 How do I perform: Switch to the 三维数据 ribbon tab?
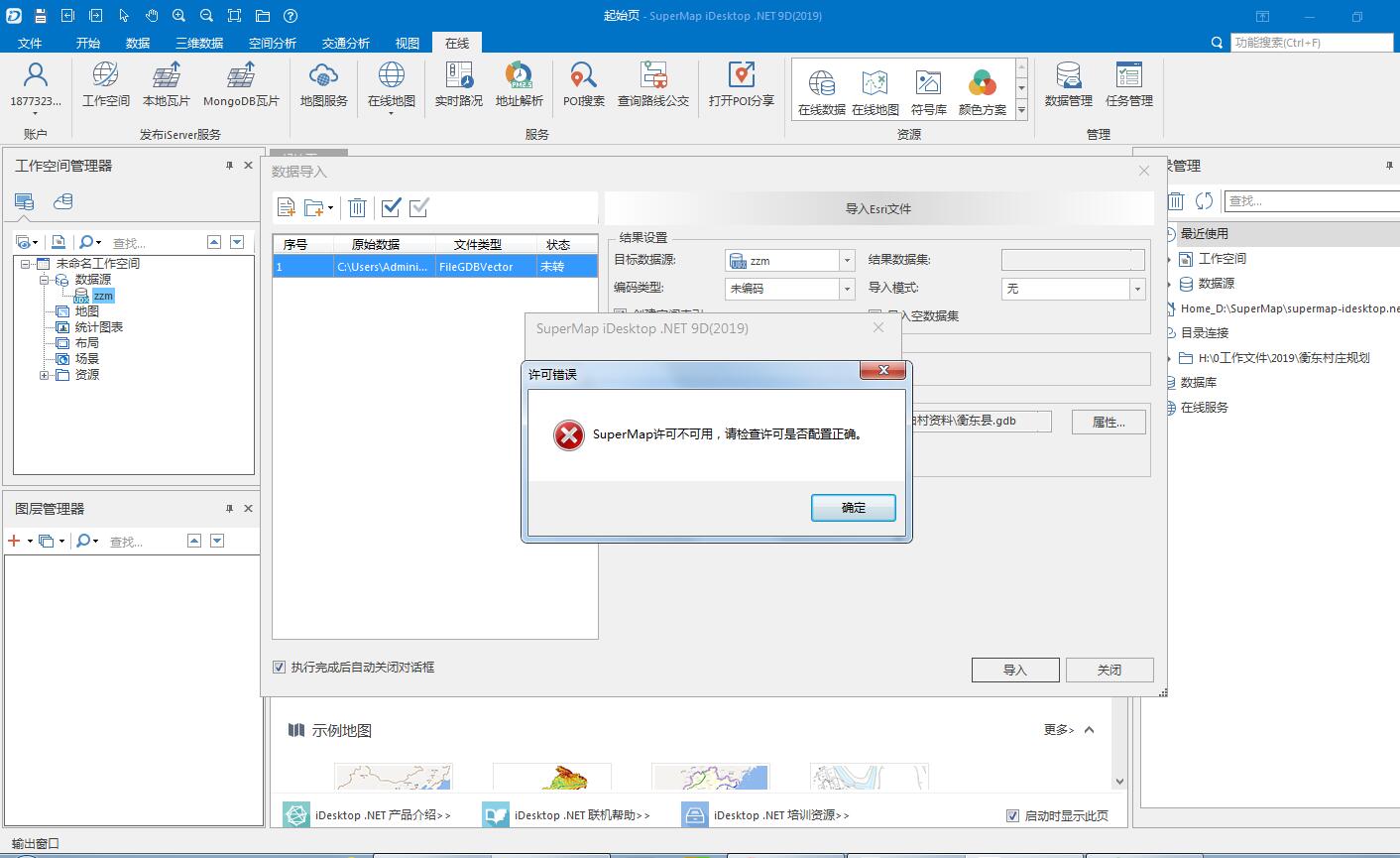[199, 43]
